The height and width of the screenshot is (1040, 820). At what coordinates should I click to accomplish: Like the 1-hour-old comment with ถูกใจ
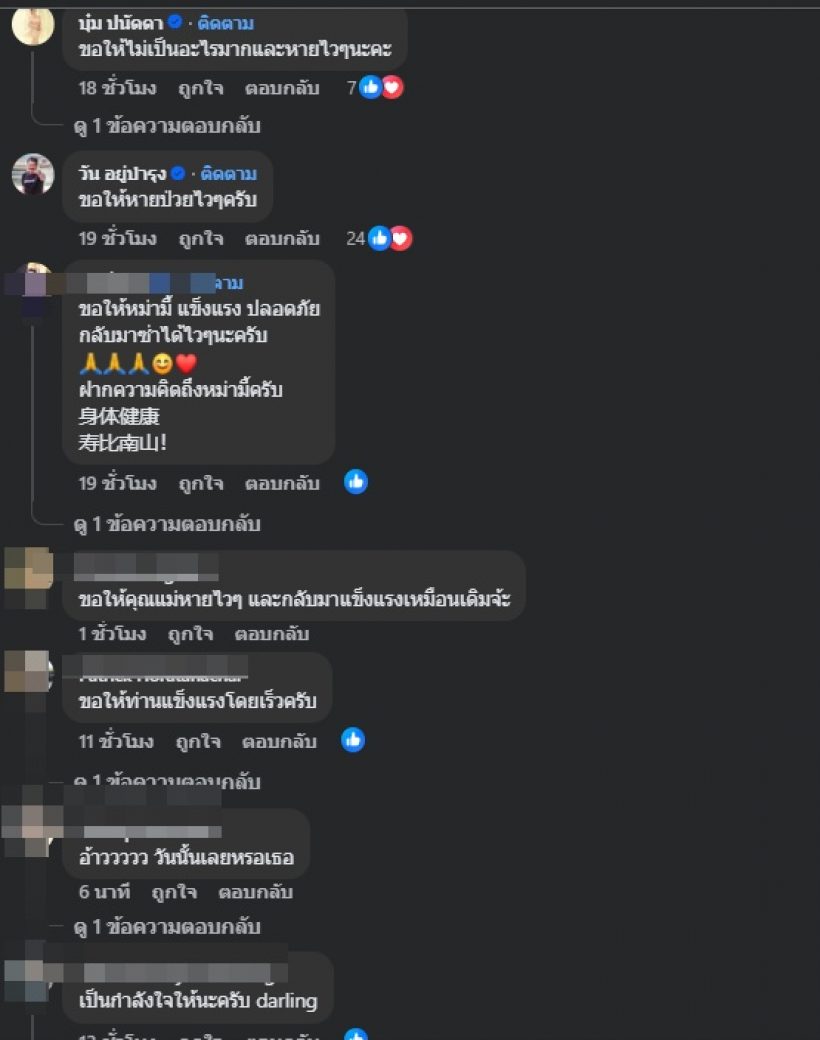[x=190, y=634]
